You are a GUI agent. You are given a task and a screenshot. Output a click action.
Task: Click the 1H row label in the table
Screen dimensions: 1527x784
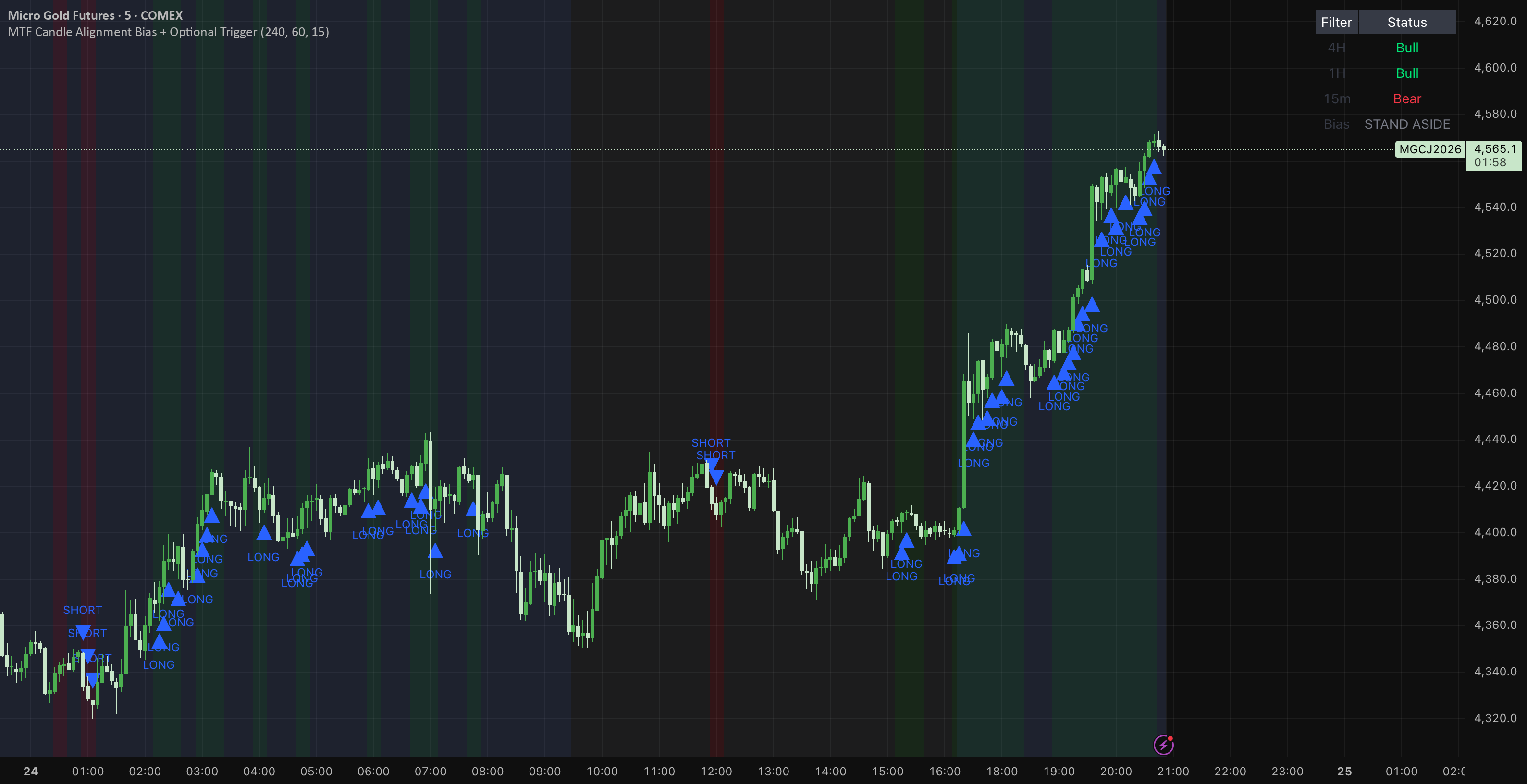tap(1336, 73)
